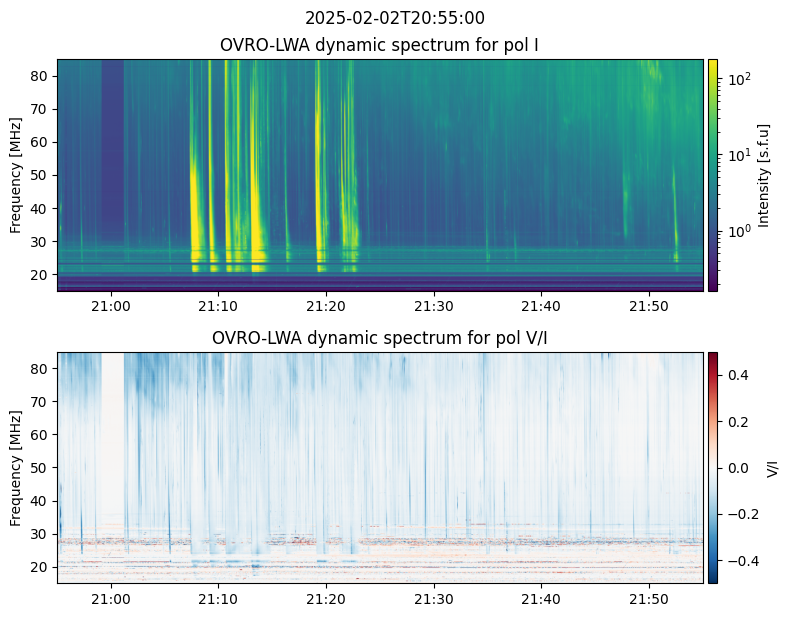Viewport: 790px width, 617px height.
Task: Click the pol V/I spectrum title
Action: (x=379, y=338)
